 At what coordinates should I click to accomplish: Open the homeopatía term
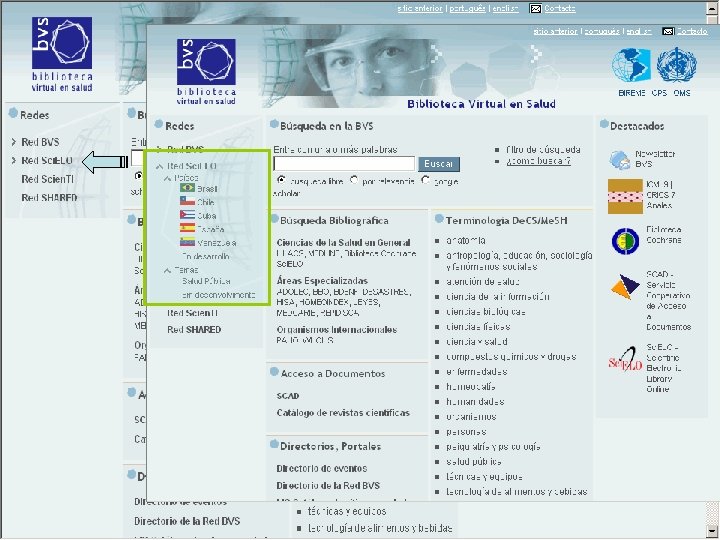click(471, 387)
